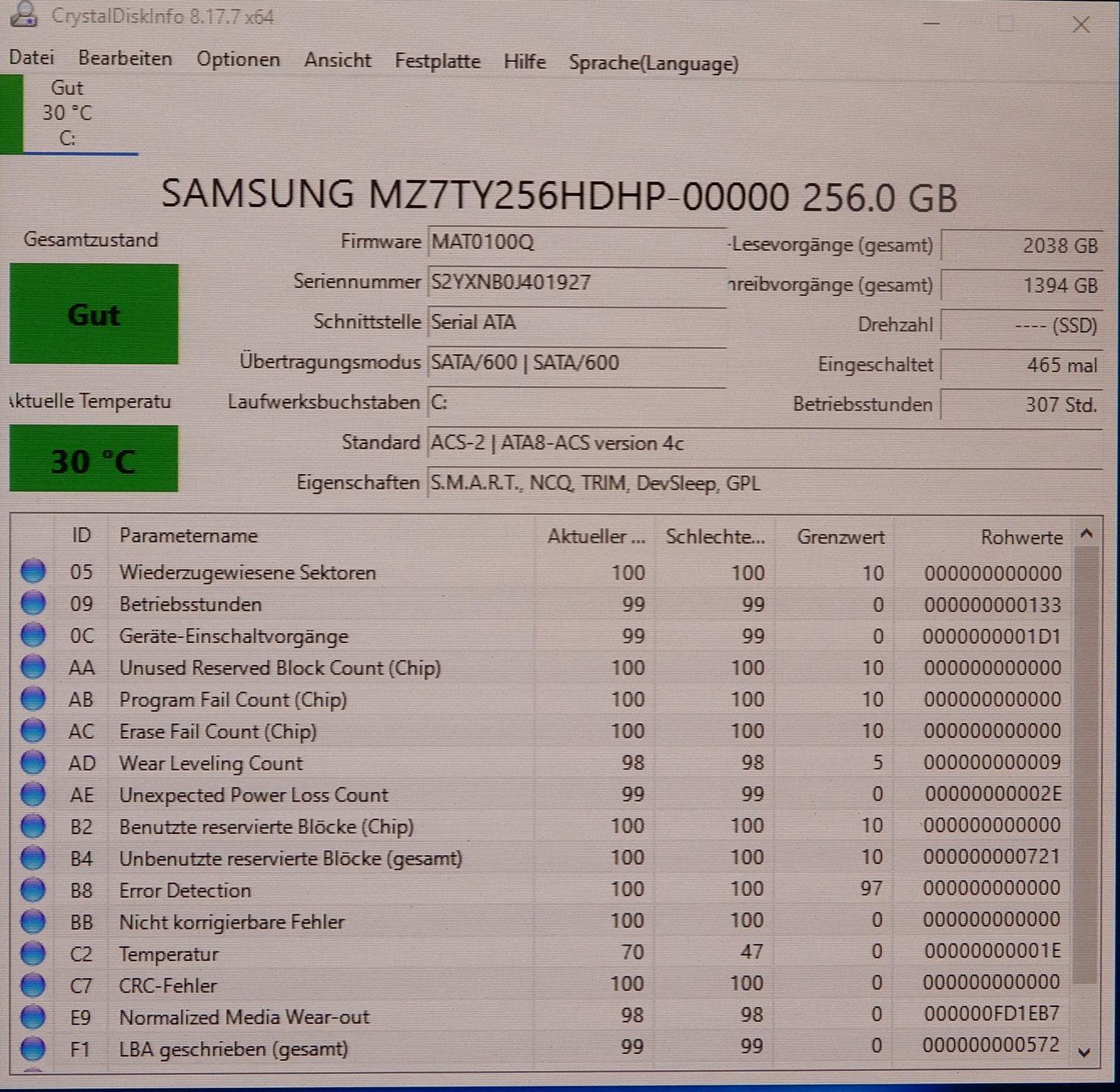The image size is (1120, 1092).
Task: Click the status dot for Error Detection
Action: (x=33, y=889)
